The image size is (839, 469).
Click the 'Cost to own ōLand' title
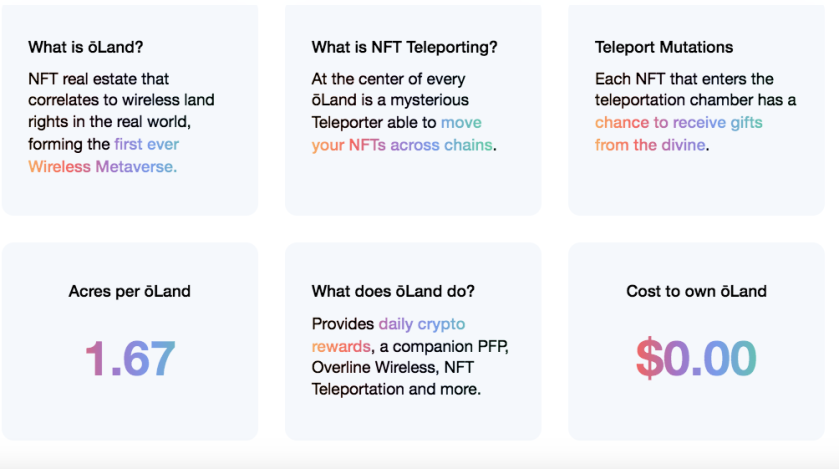coord(696,291)
